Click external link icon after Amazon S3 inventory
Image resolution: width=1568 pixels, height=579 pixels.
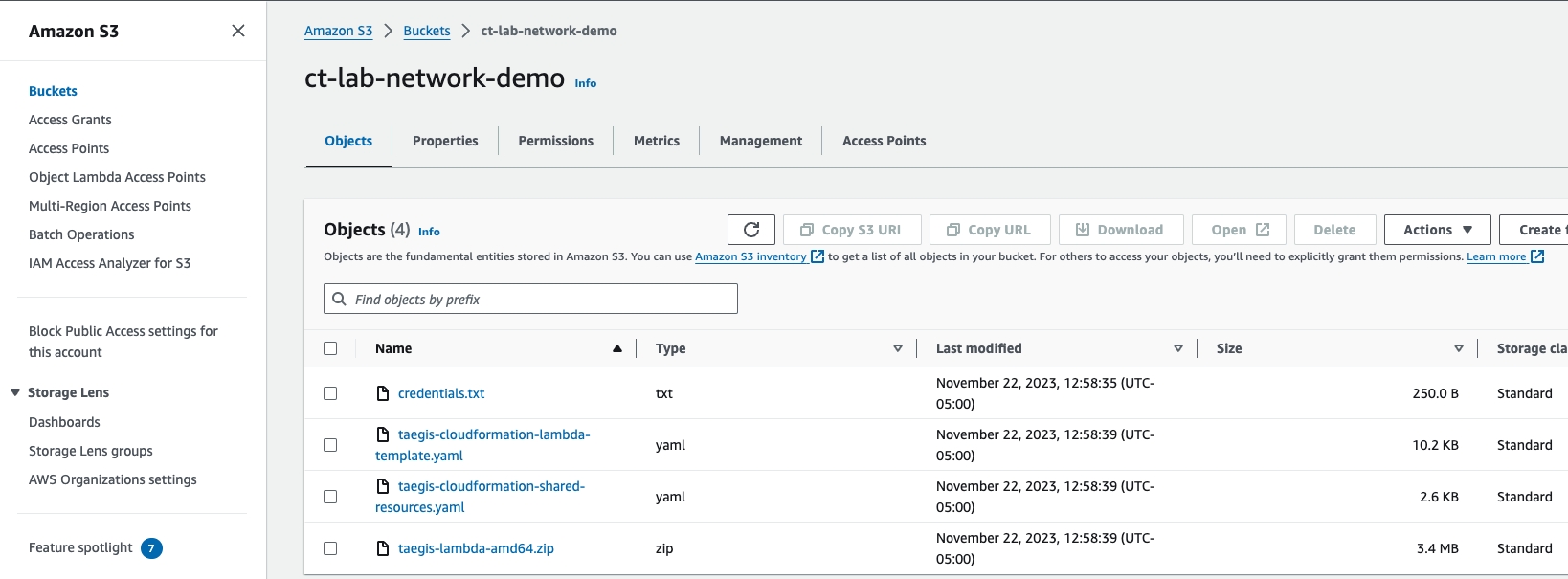point(818,256)
